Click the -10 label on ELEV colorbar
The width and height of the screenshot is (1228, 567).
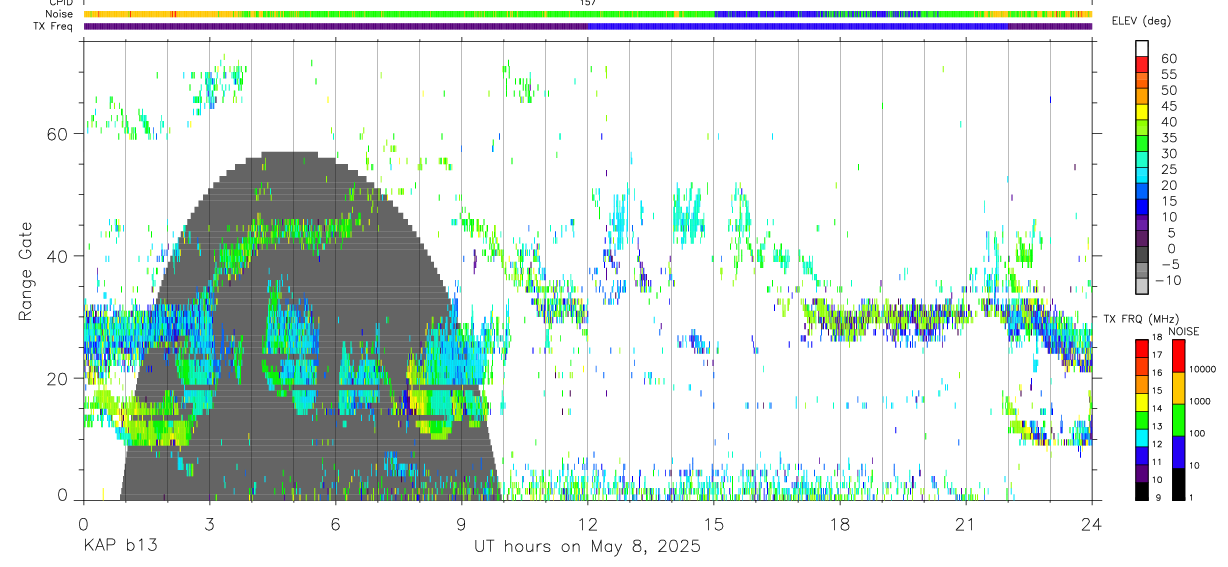1168,280
